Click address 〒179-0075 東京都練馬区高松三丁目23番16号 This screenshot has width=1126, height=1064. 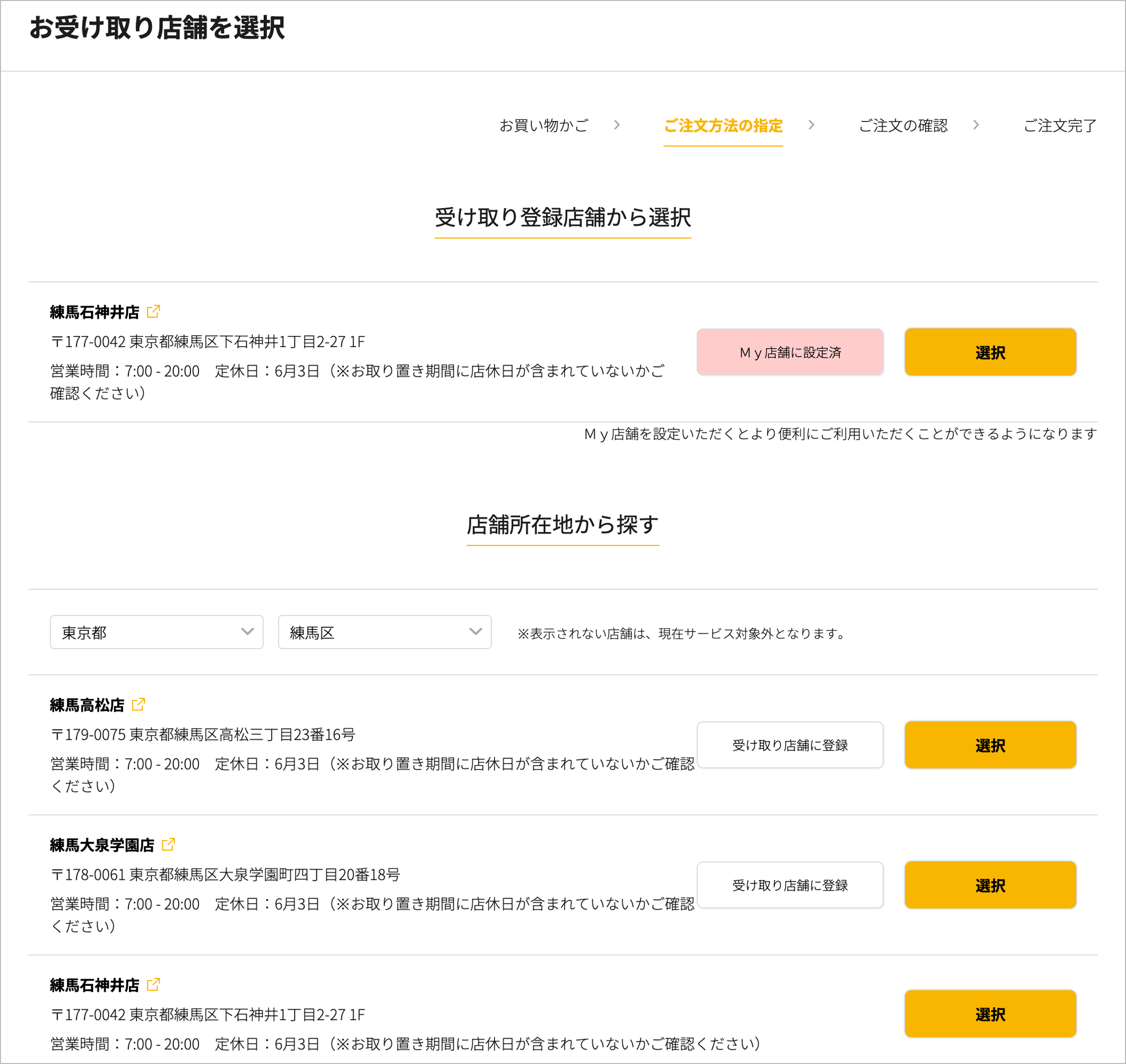[203, 734]
